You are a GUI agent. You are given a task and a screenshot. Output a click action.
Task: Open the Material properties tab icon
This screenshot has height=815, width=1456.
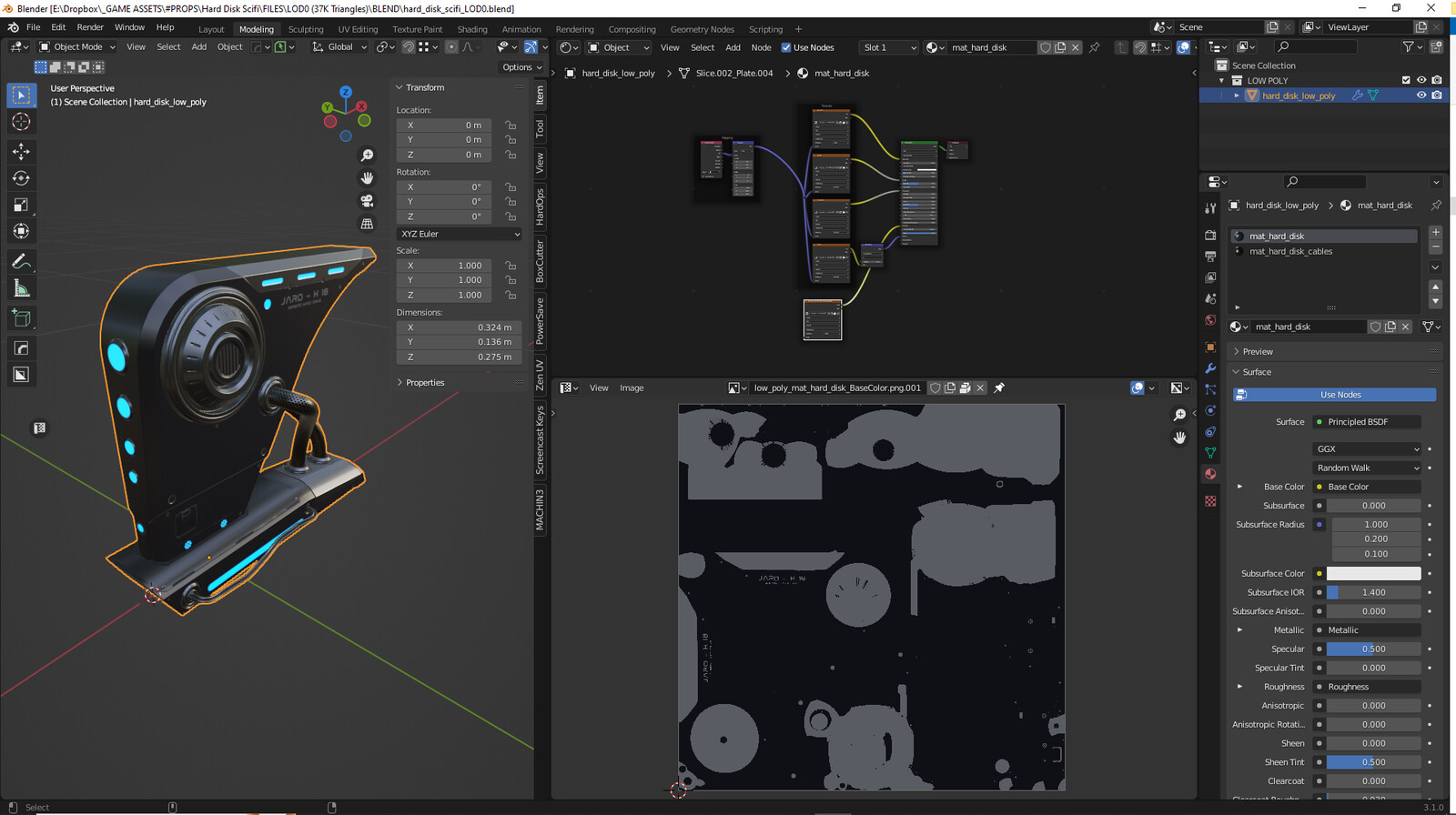1210,474
